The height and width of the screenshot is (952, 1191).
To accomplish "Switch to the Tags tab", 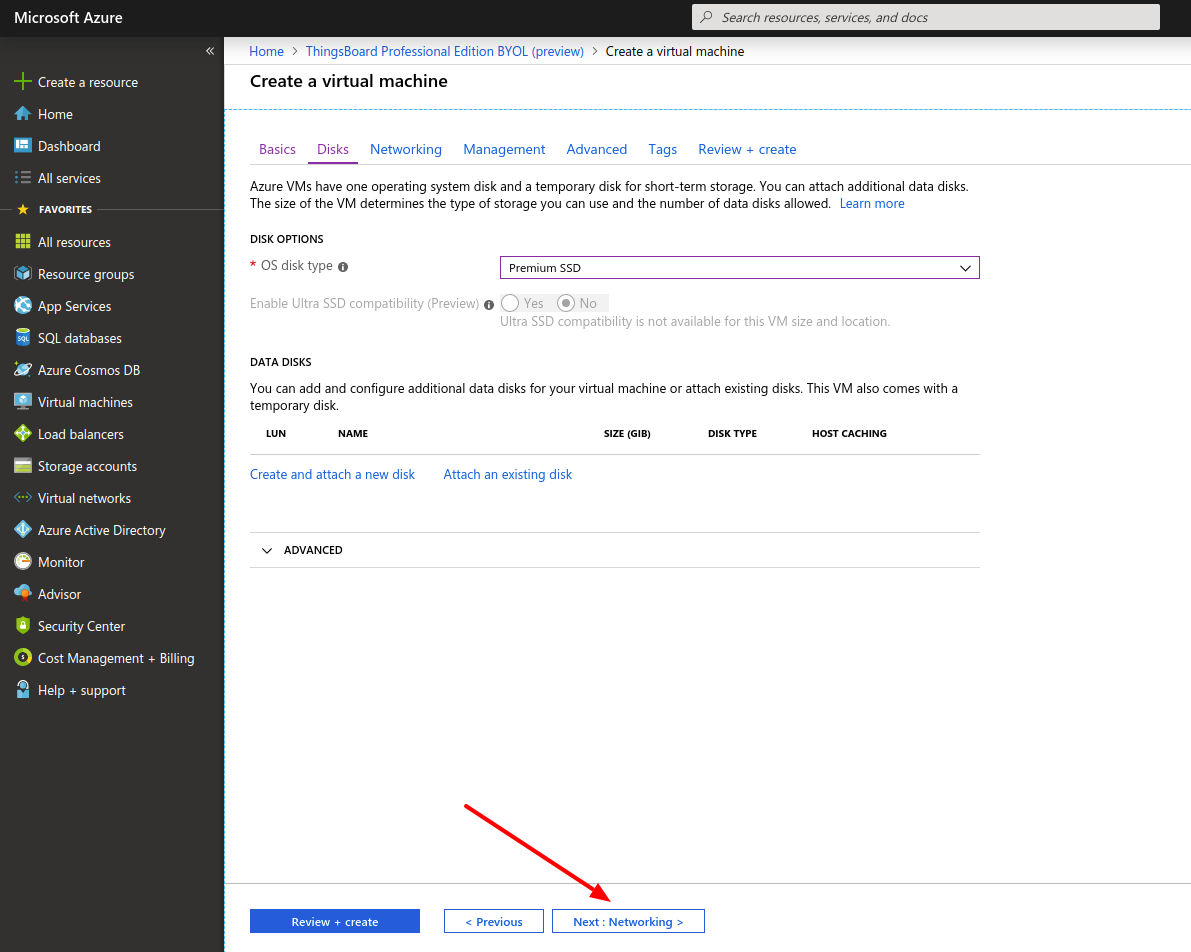I will pos(662,149).
